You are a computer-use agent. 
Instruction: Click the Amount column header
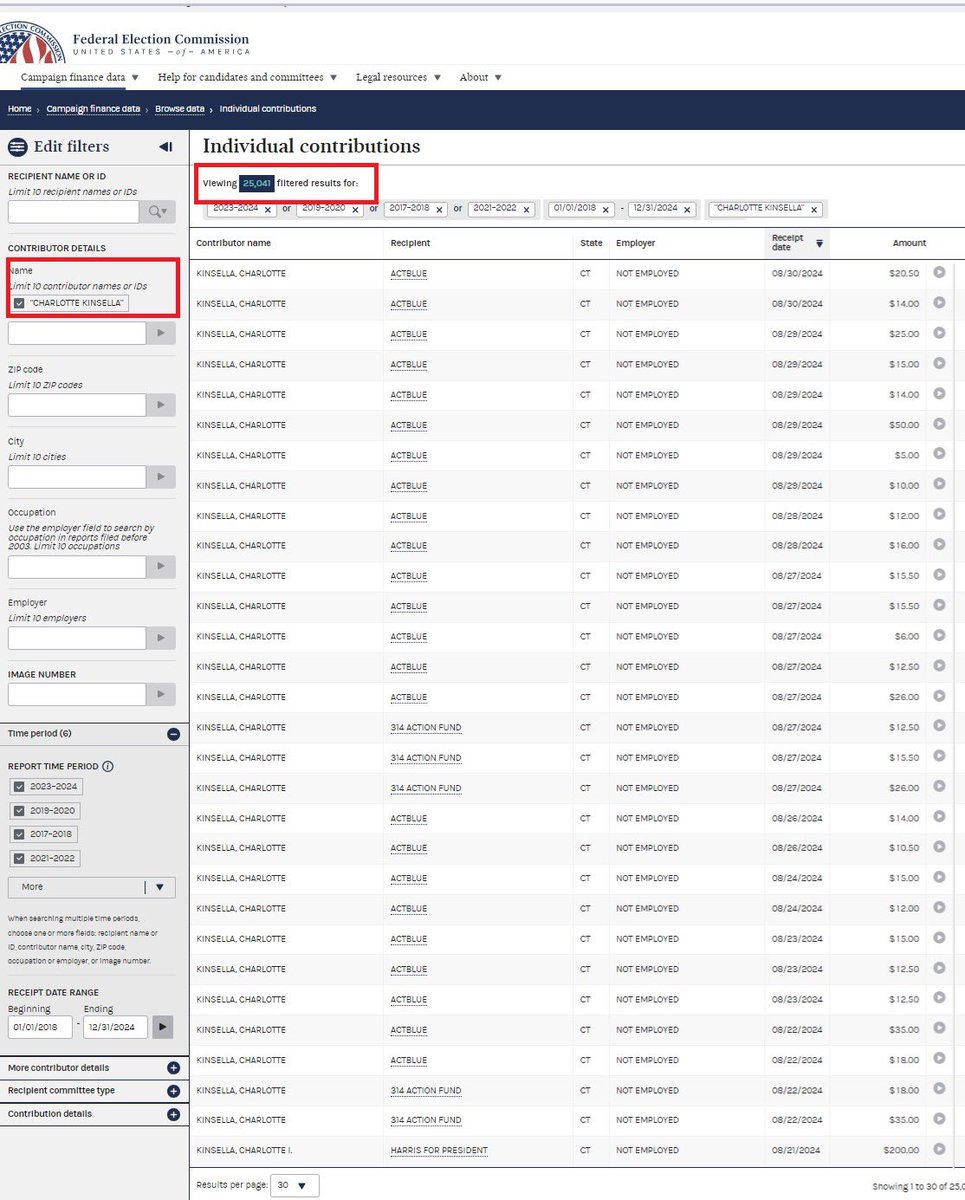click(x=909, y=243)
